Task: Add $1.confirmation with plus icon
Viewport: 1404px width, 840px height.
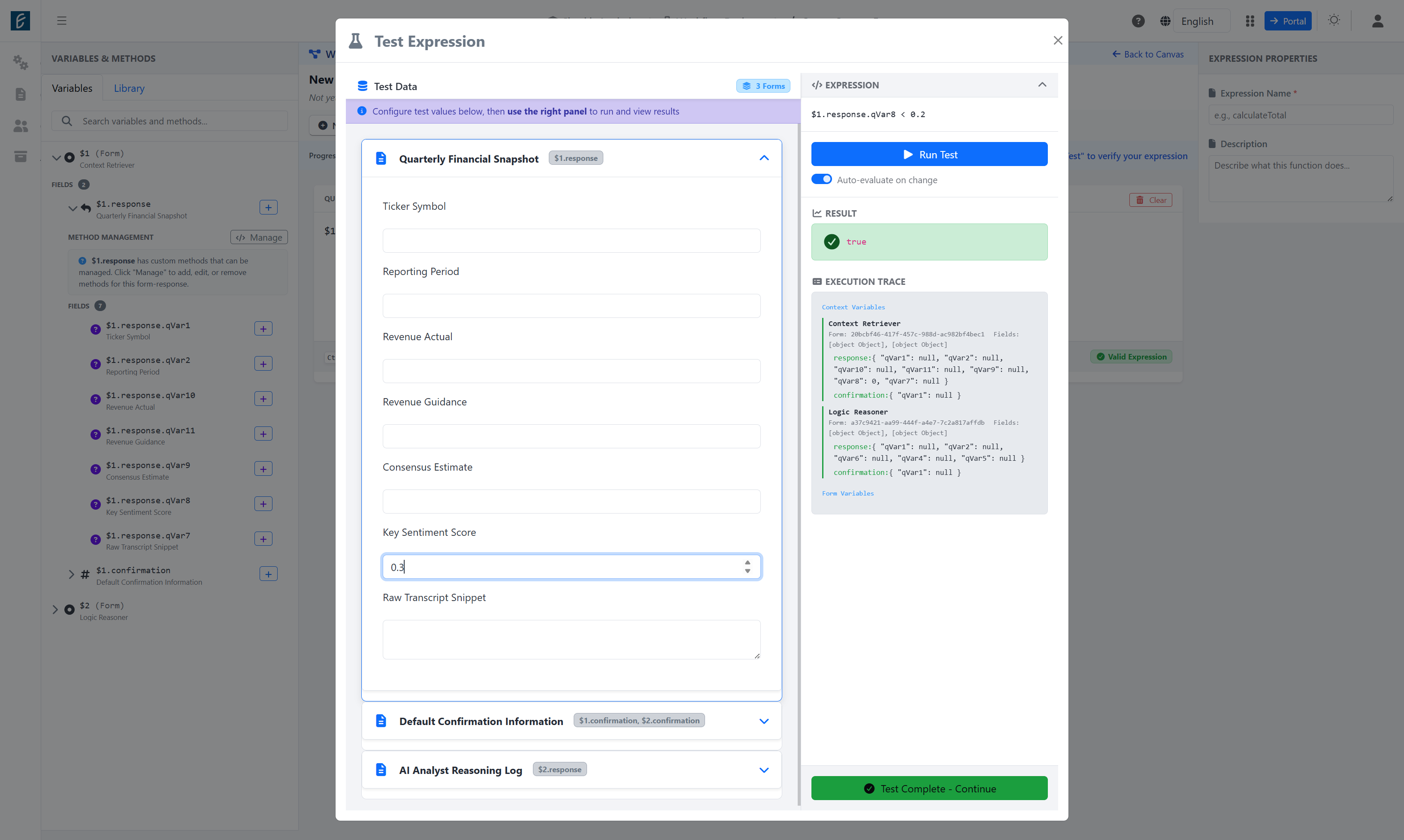Action: [268, 574]
